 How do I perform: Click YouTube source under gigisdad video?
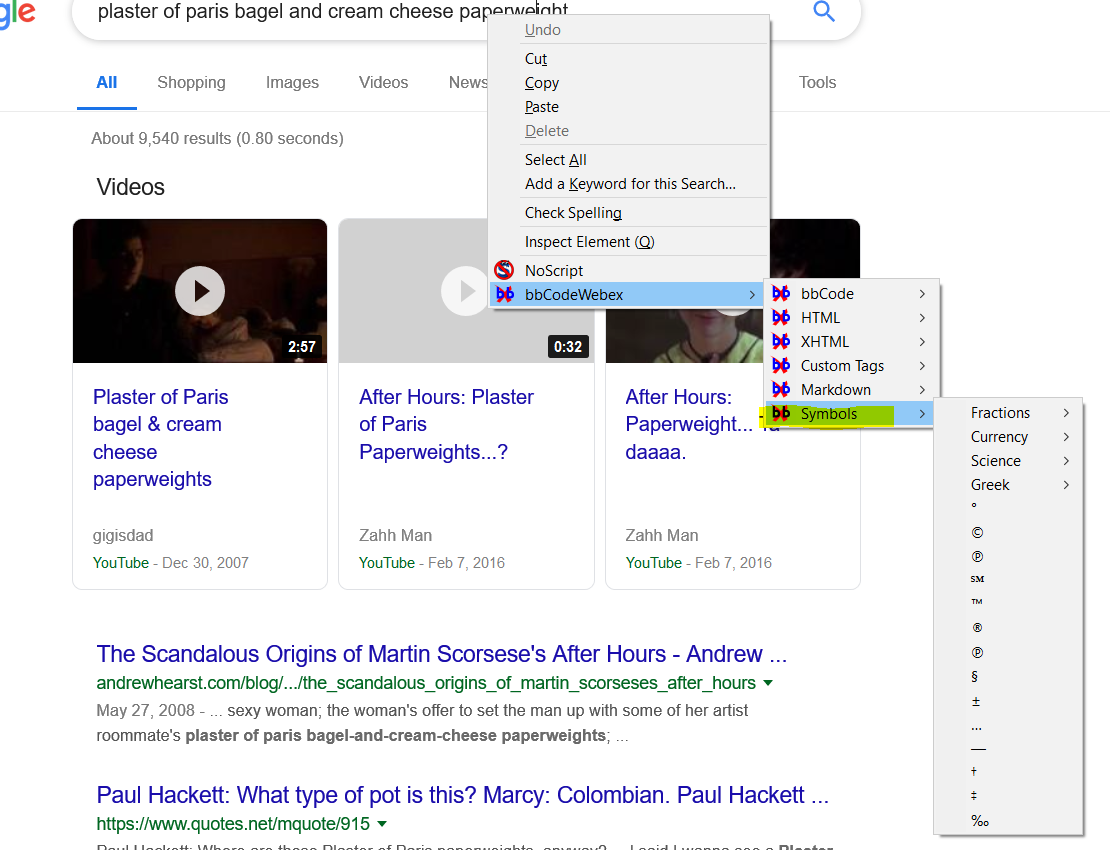tap(121, 563)
